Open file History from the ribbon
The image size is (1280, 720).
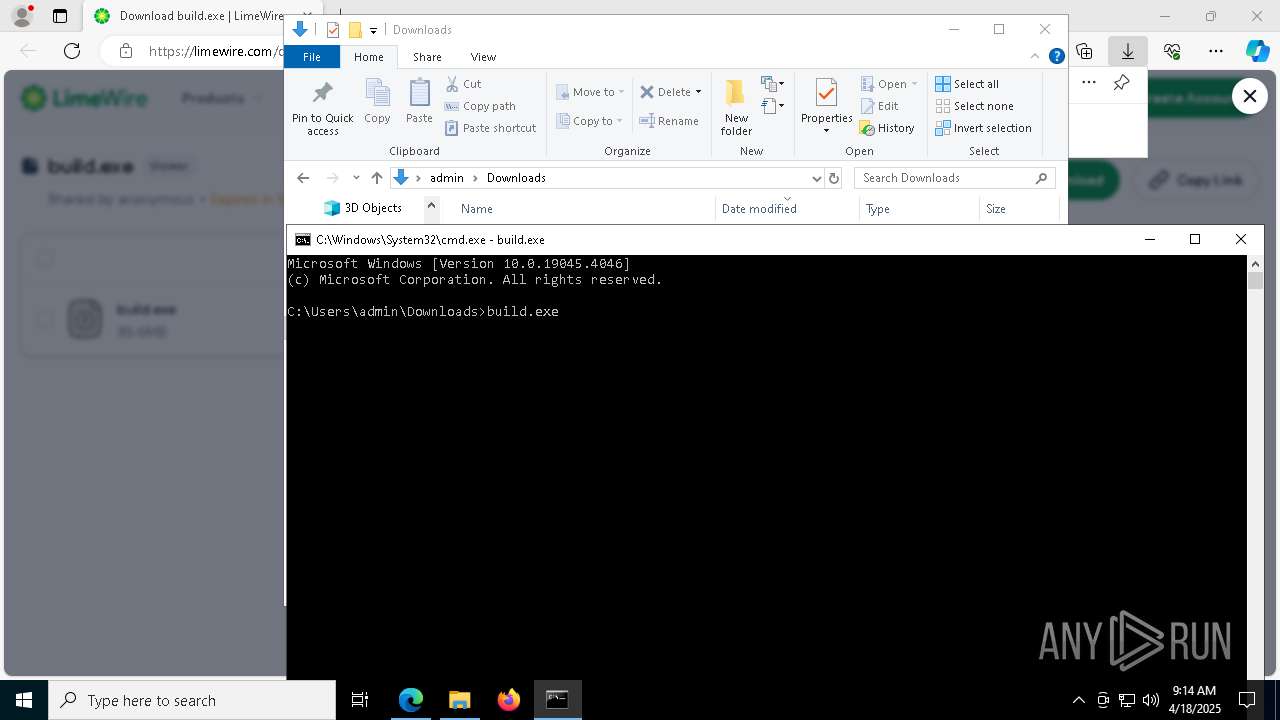tap(887, 128)
